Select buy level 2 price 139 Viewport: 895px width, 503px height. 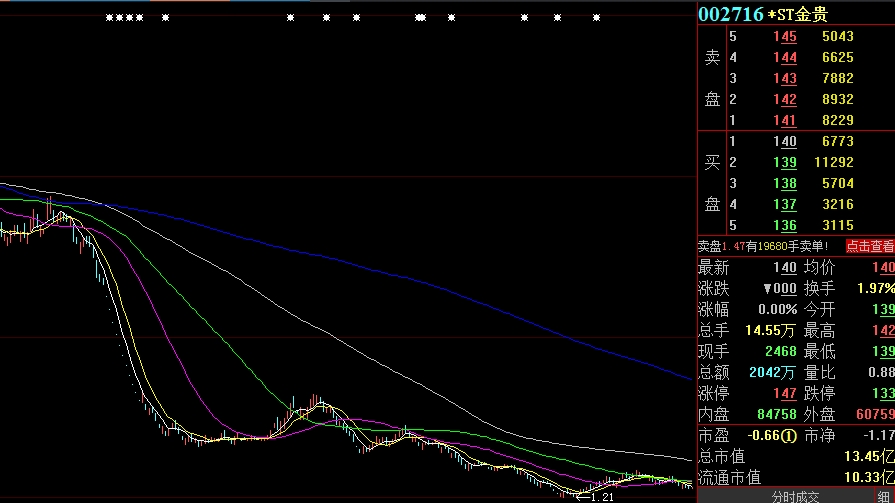pos(785,163)
